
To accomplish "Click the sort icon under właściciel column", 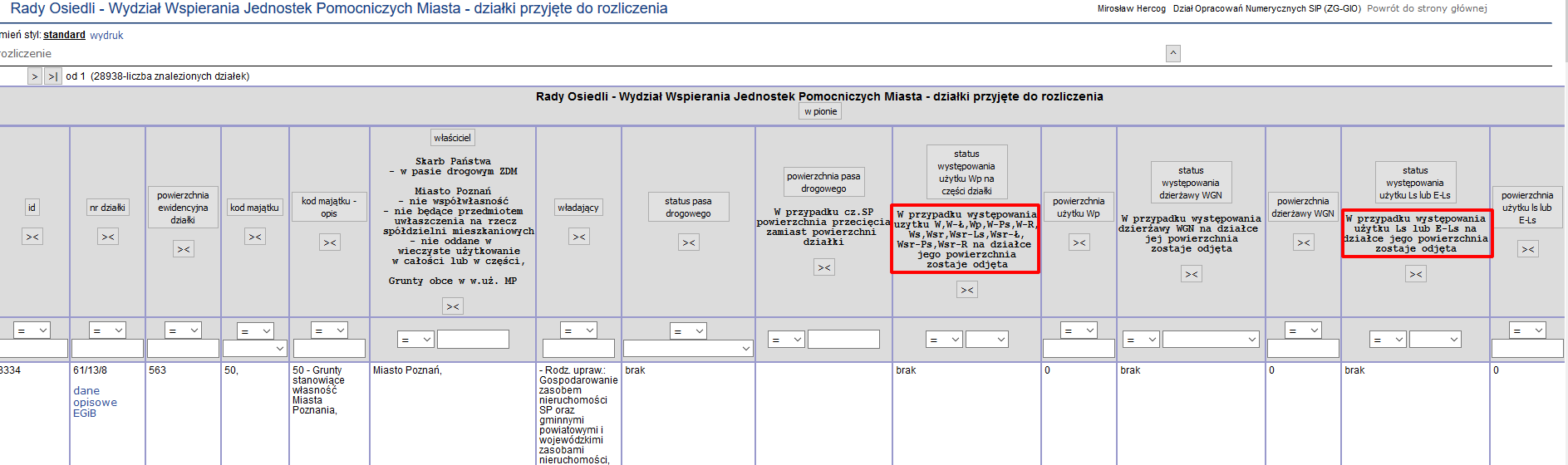I will pyautogui.click(x=453, y=306).
